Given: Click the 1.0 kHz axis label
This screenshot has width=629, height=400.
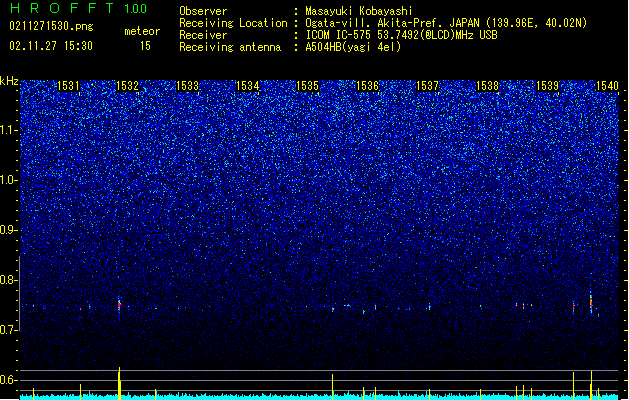Looking at the screenshot, I should pyautogui.click(x=9, y=180).
